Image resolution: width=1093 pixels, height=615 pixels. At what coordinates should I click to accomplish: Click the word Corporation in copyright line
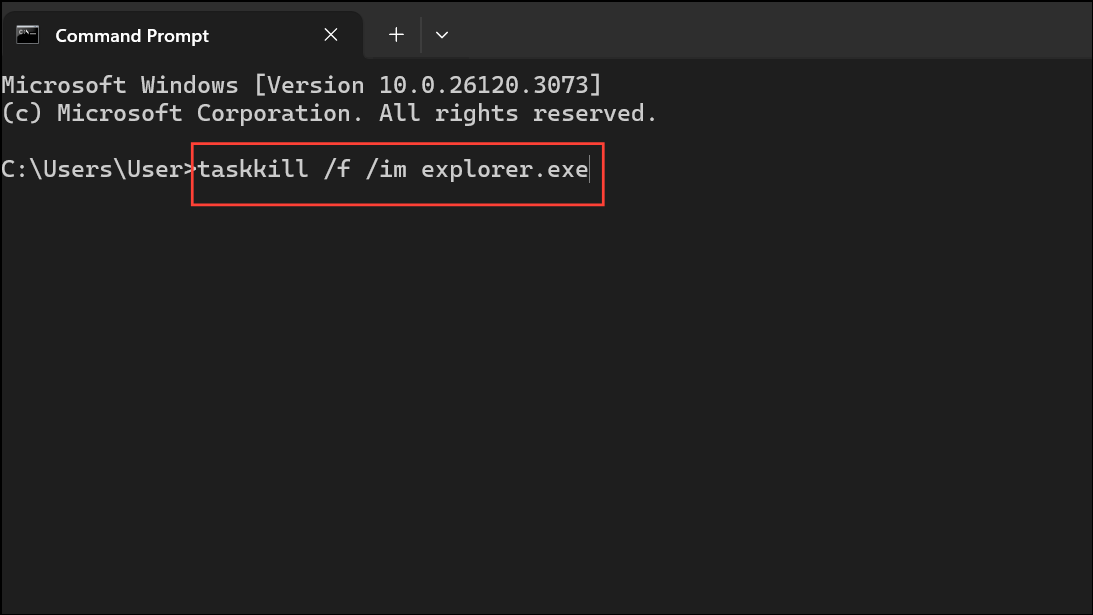pos(280,113)
